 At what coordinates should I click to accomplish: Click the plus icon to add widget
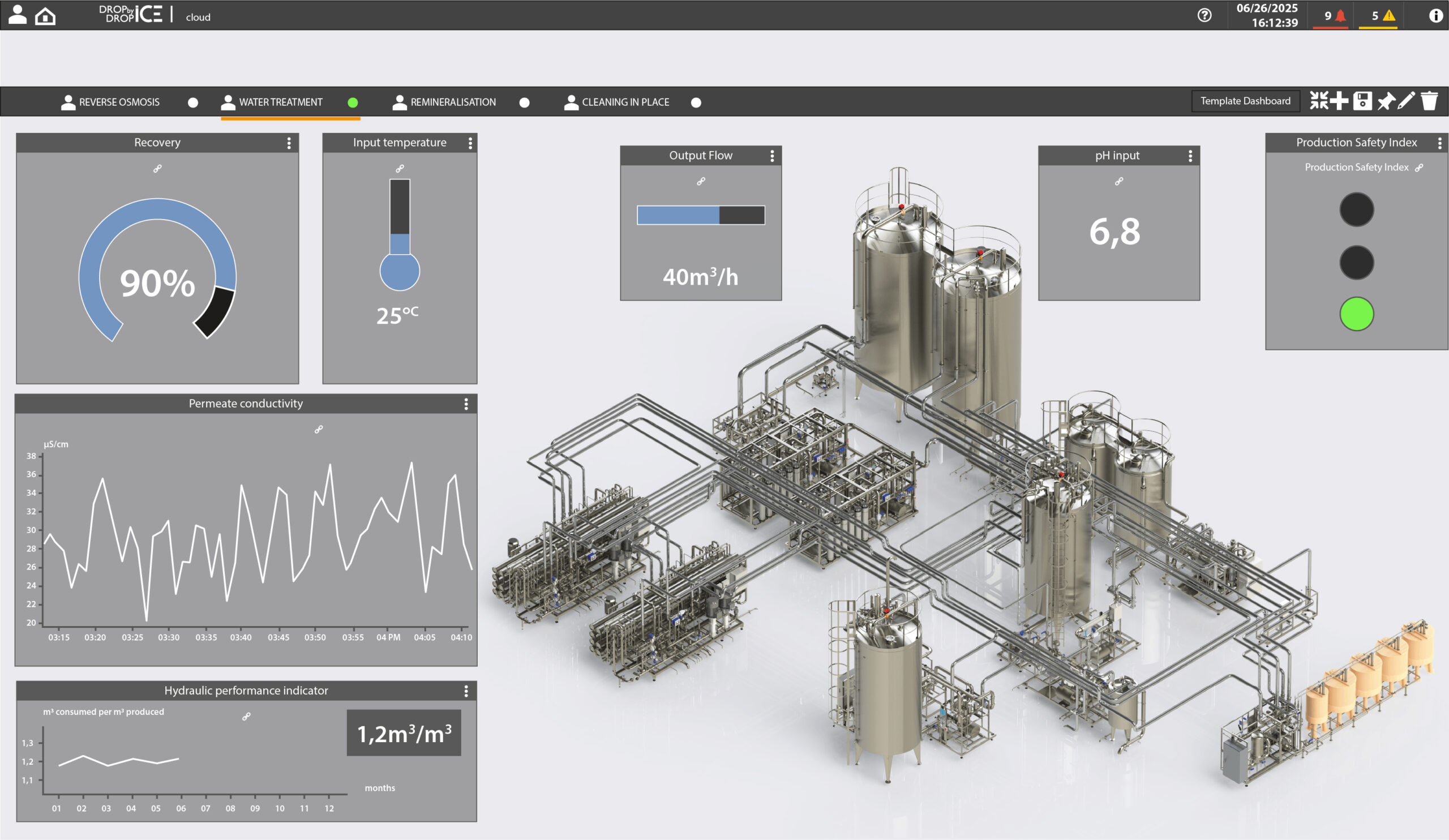point(1339,101)
